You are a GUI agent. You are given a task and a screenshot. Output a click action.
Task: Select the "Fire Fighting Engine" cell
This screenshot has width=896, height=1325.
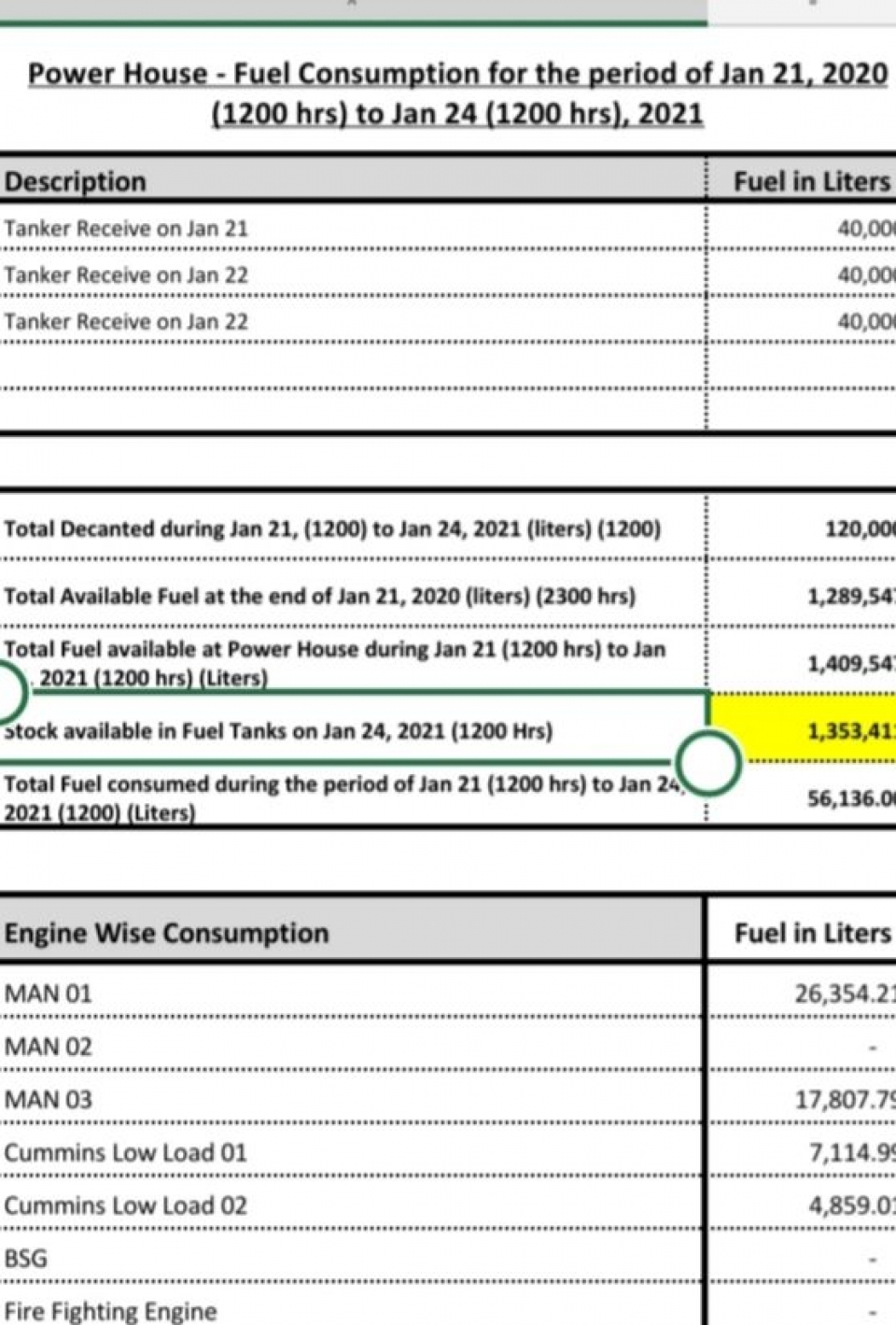[x=351, y=1306]
